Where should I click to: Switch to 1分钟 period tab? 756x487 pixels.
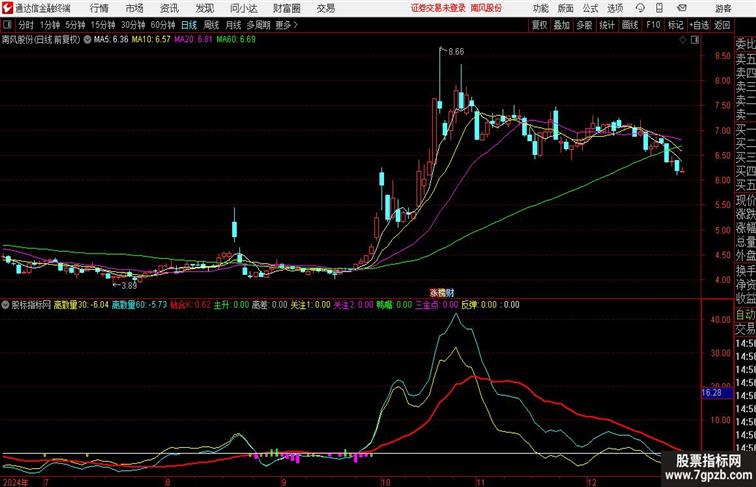(x=49, y=25)
